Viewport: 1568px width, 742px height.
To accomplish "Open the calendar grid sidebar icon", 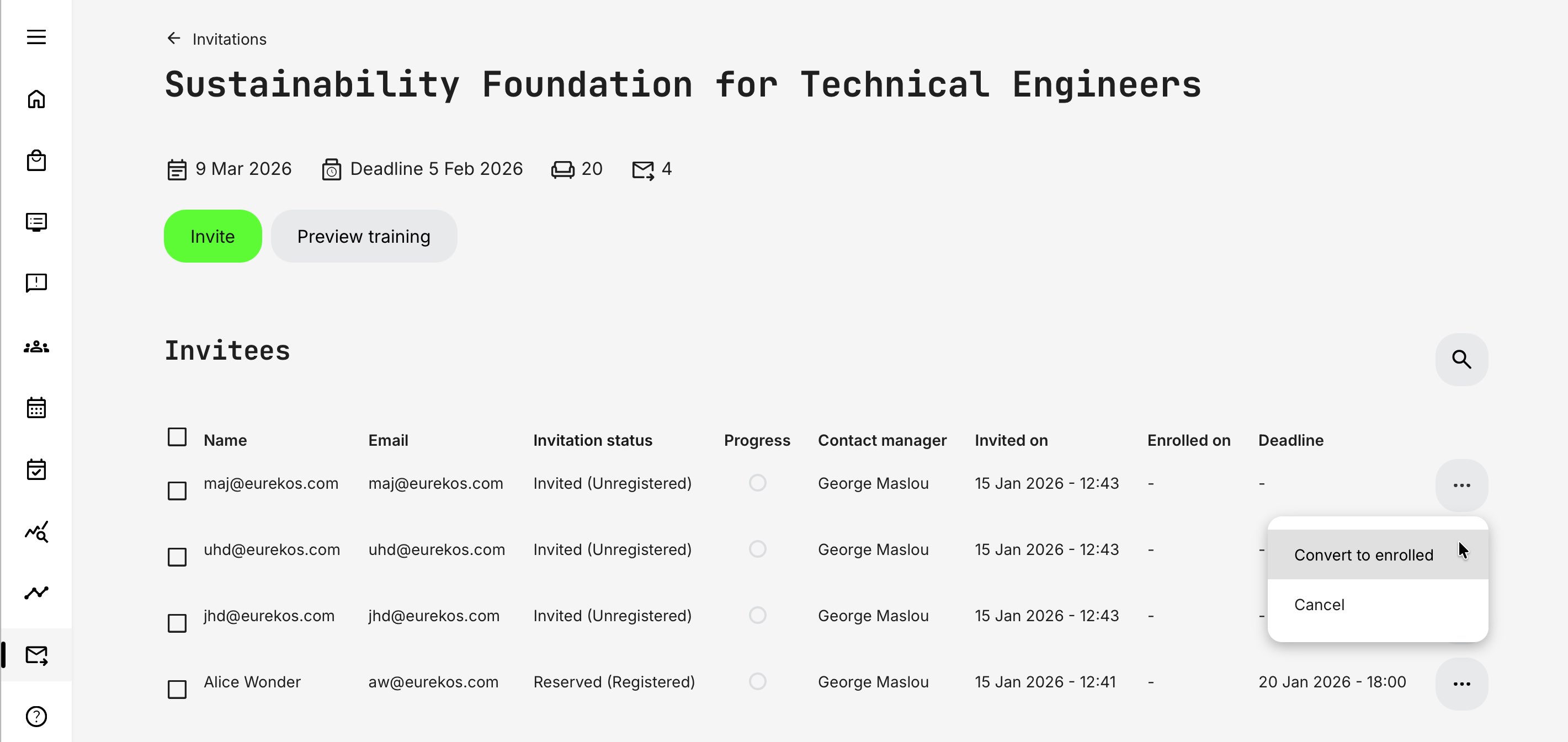I will [x=36, y=408].
